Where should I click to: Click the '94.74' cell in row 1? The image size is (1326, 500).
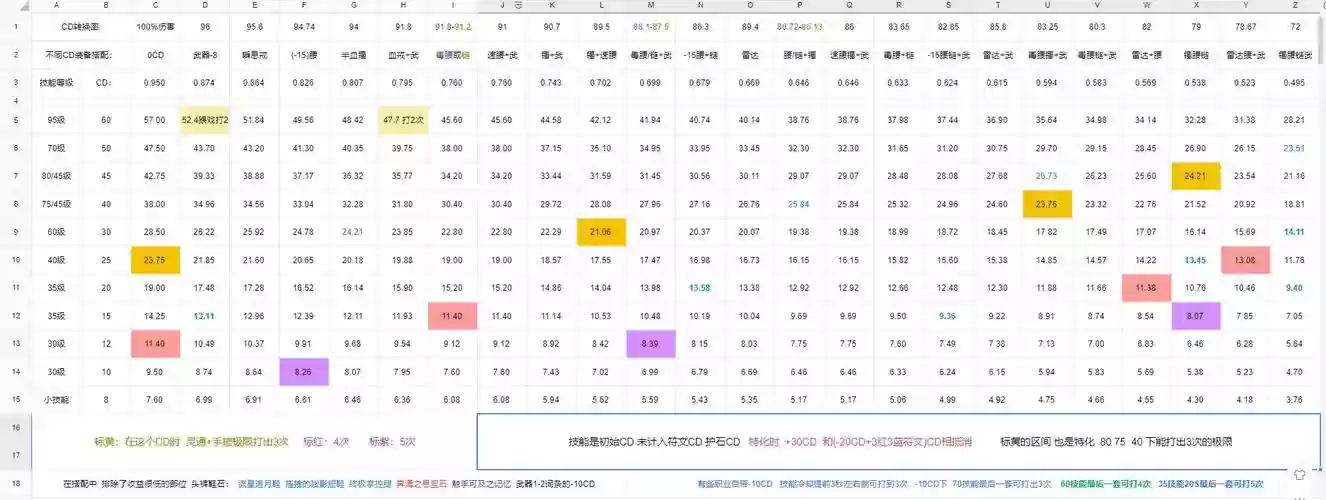pyautogui.click(x=304, y=25)
